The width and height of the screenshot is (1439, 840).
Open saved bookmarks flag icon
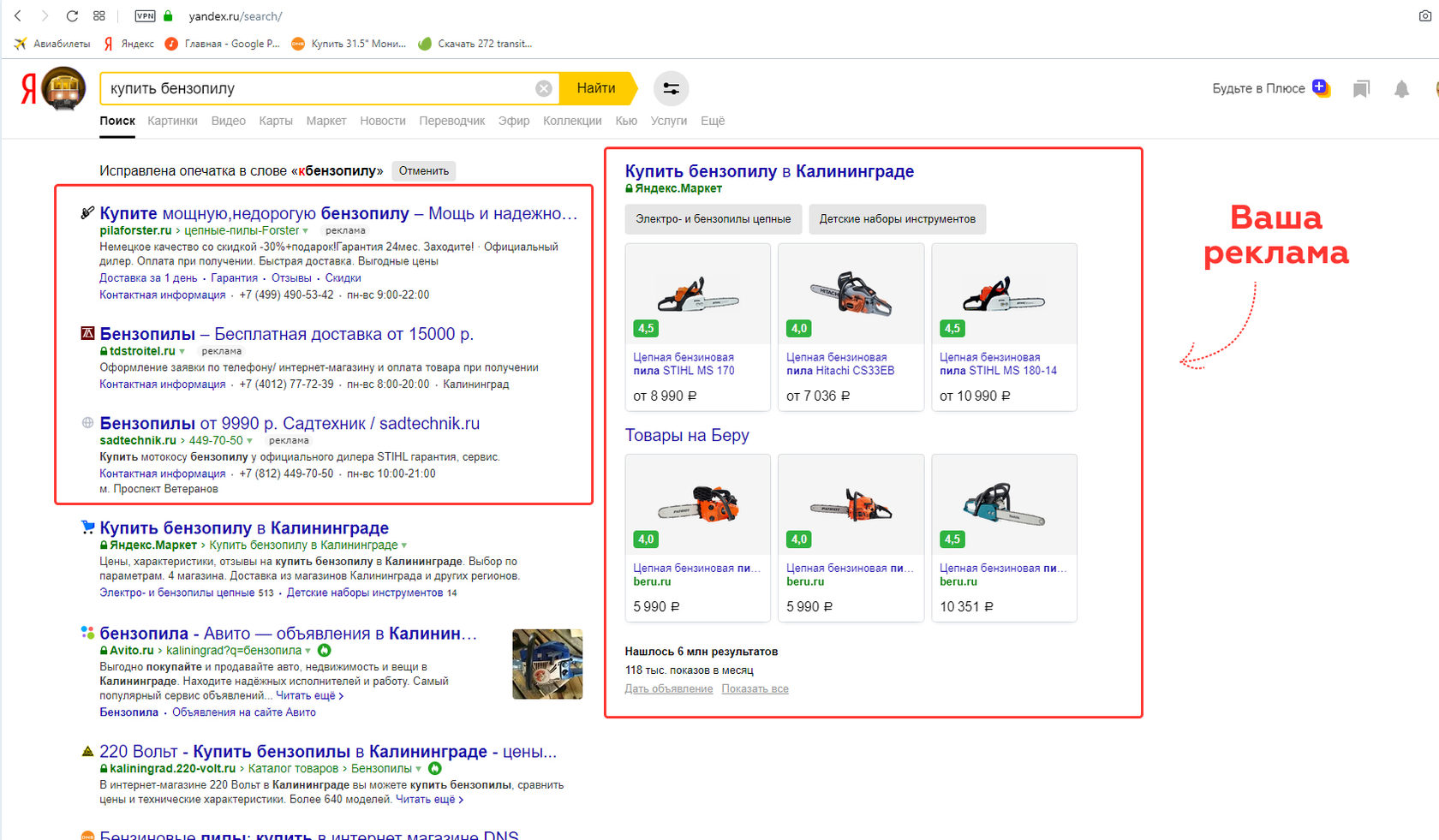click(x=1361, y=88)
